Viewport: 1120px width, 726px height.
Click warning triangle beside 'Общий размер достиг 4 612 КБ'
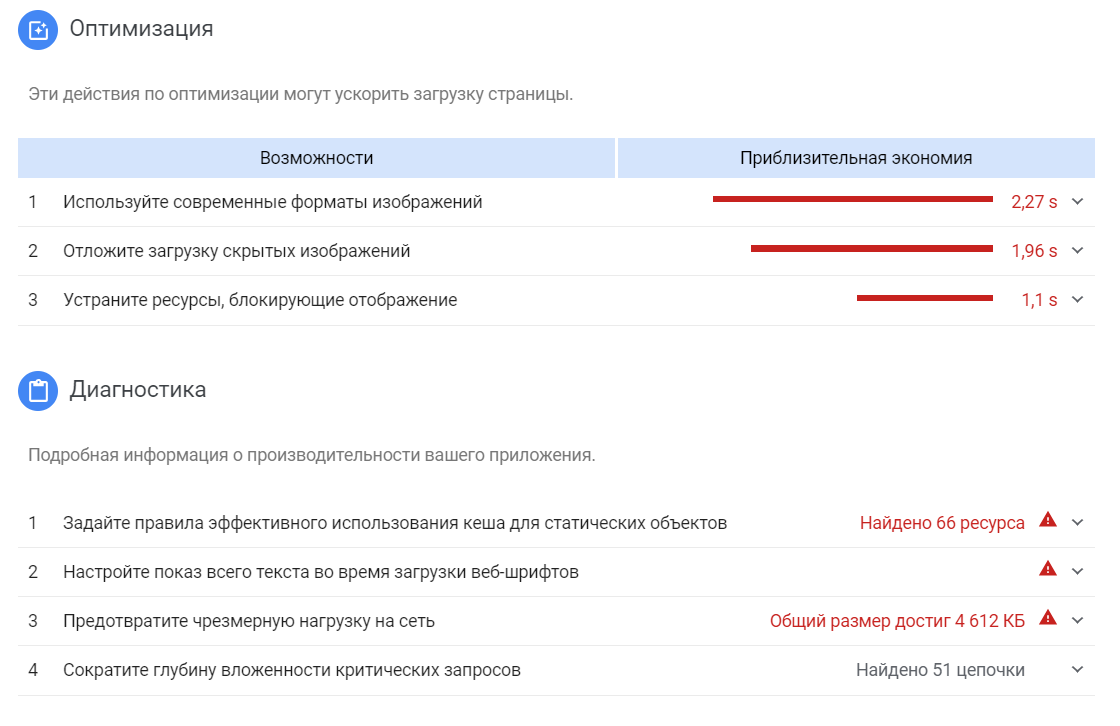(1048, 618)
